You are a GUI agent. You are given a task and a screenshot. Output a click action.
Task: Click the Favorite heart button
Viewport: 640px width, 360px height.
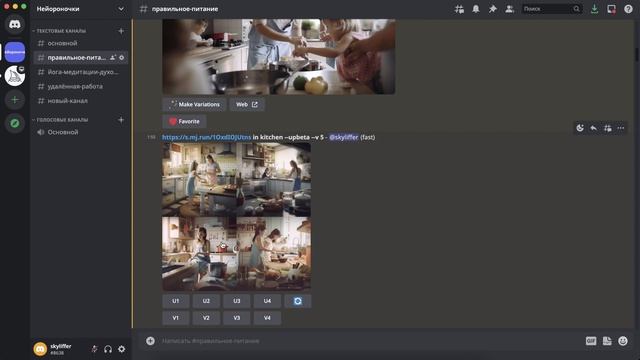click(184, 121)
